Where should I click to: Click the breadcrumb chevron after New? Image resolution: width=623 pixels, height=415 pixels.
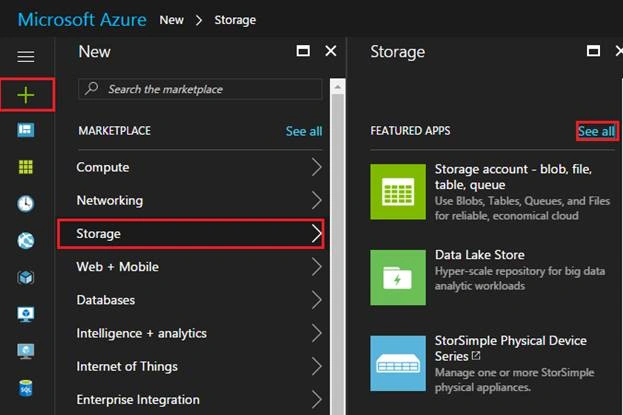199,20
